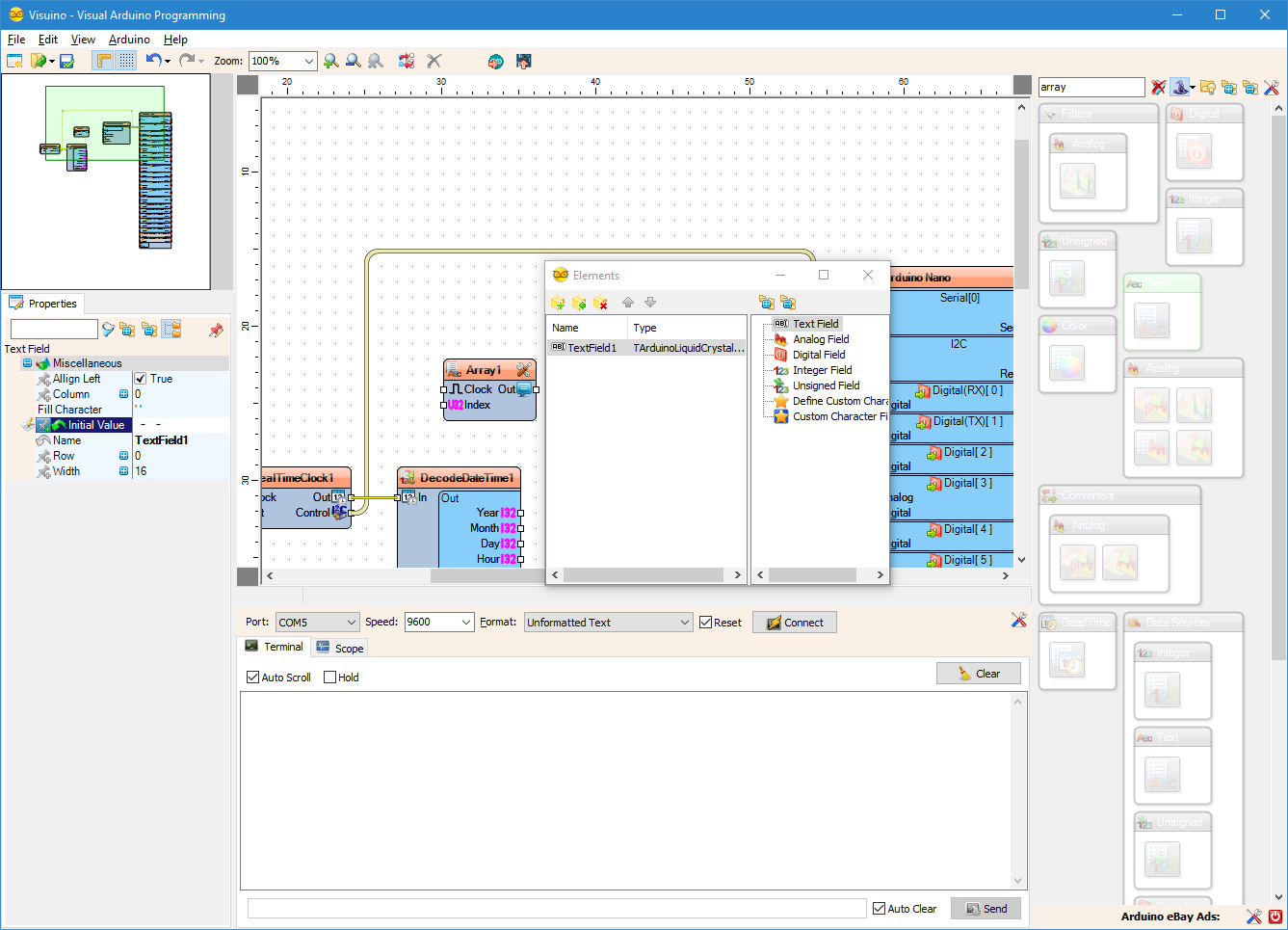The height and width of the screenshot is (930, 1288).
Task: Expand the Column property plus box
Action: 123,394
